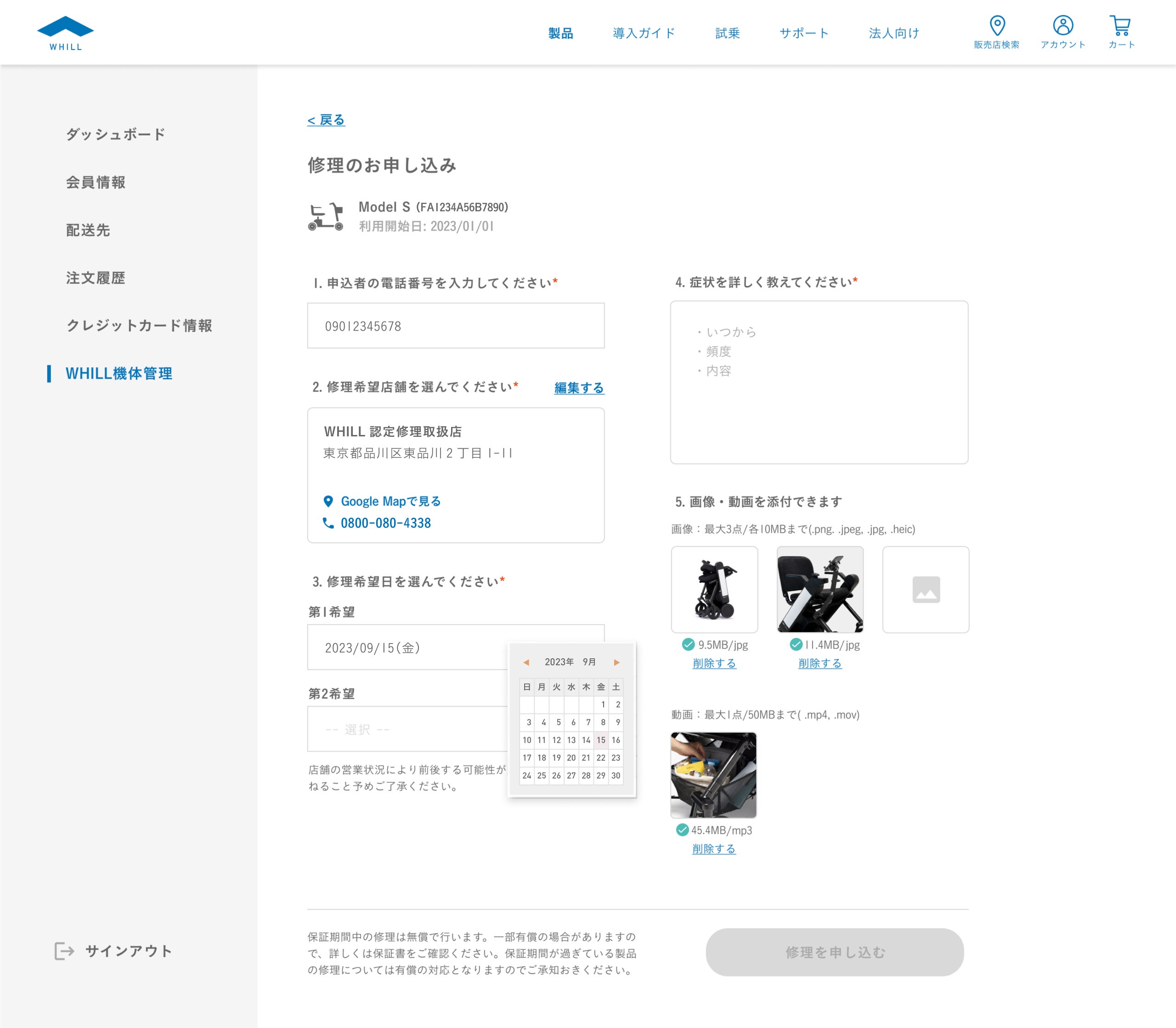The image size is (1176, 1028).
Task: Click the WHILL logo
Action: coord(65,33)
